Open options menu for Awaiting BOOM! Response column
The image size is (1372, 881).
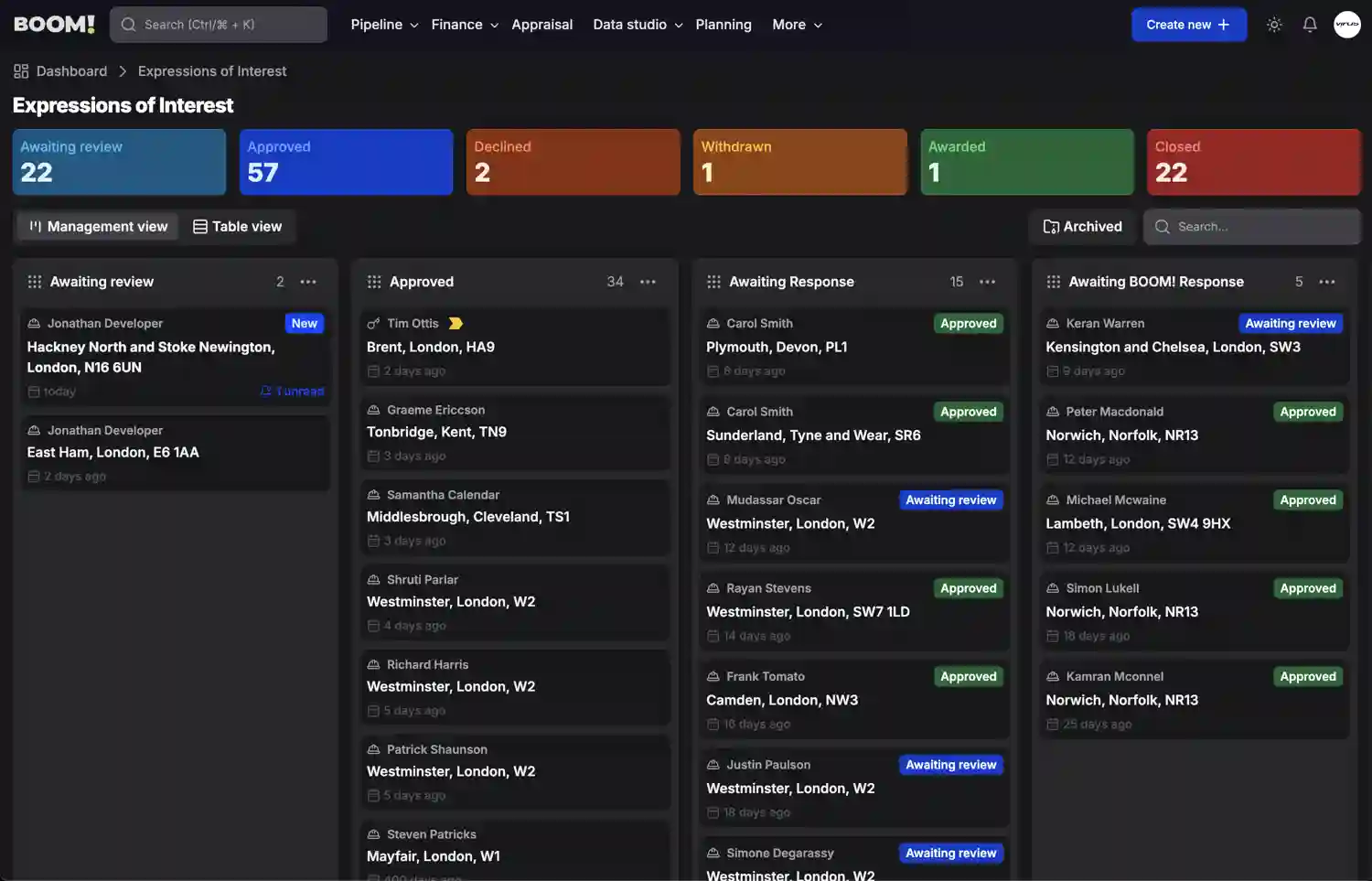pos(1327,282)
